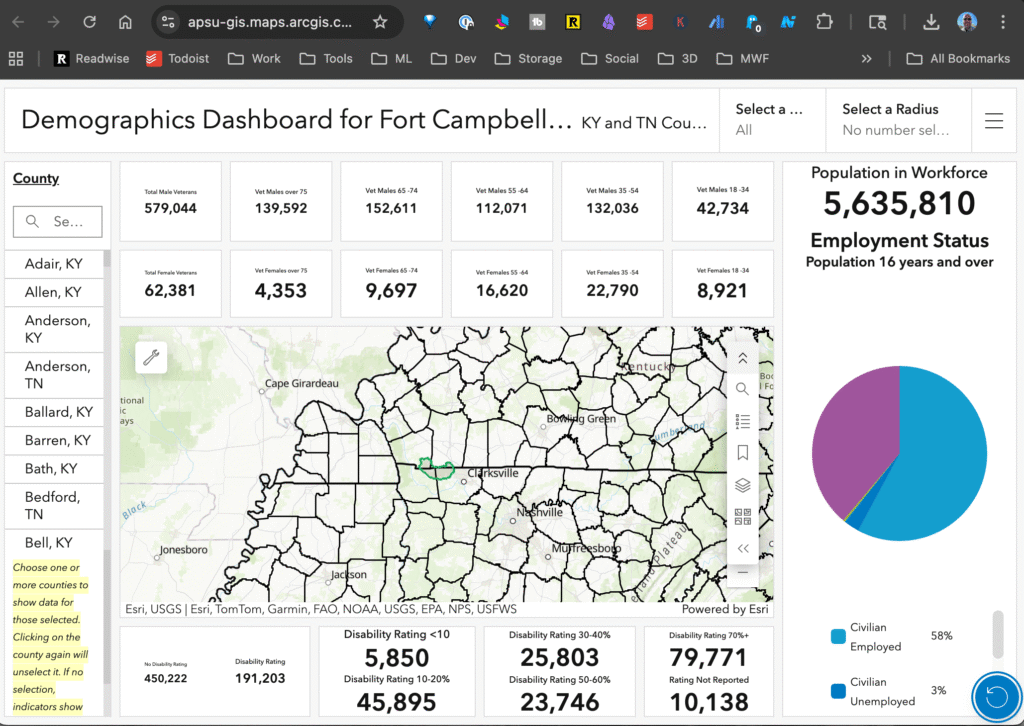Open the map legend icon
This screenshot has width=1024, height=726.
tap(742, 421)
